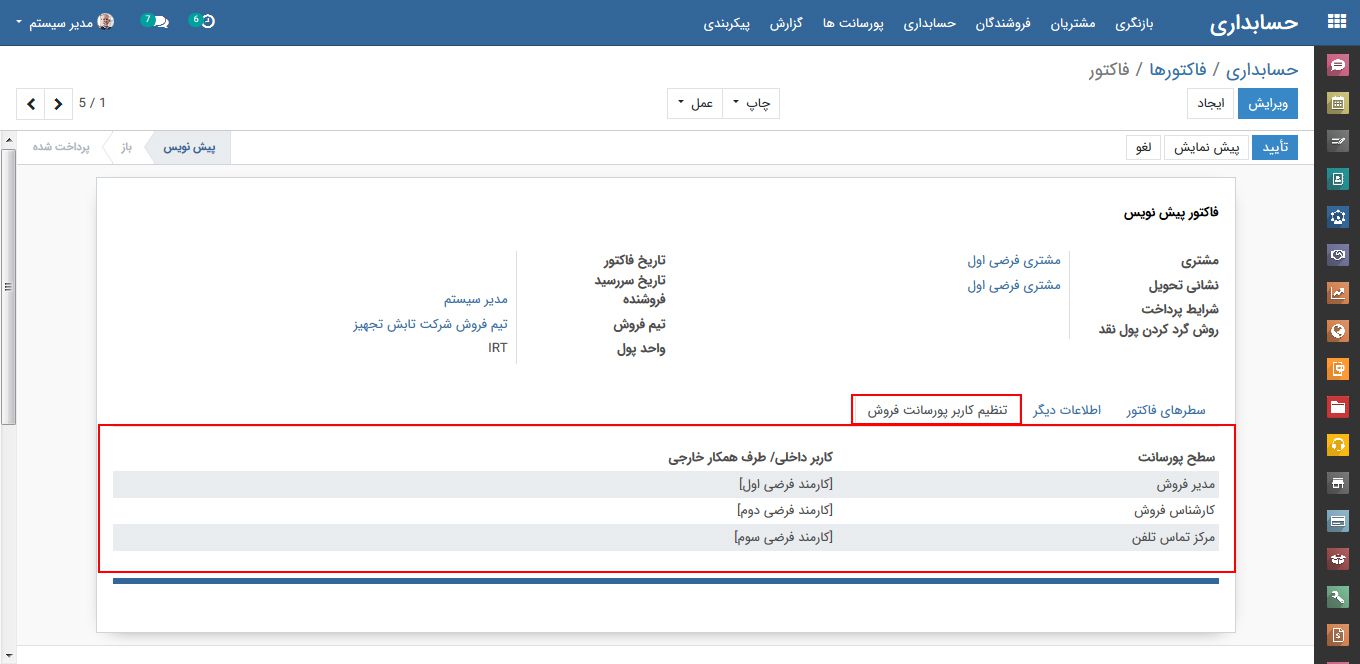Click the پرداخت شده paid status stage
Screen dimensions: 1360x664
pos(61,147)
